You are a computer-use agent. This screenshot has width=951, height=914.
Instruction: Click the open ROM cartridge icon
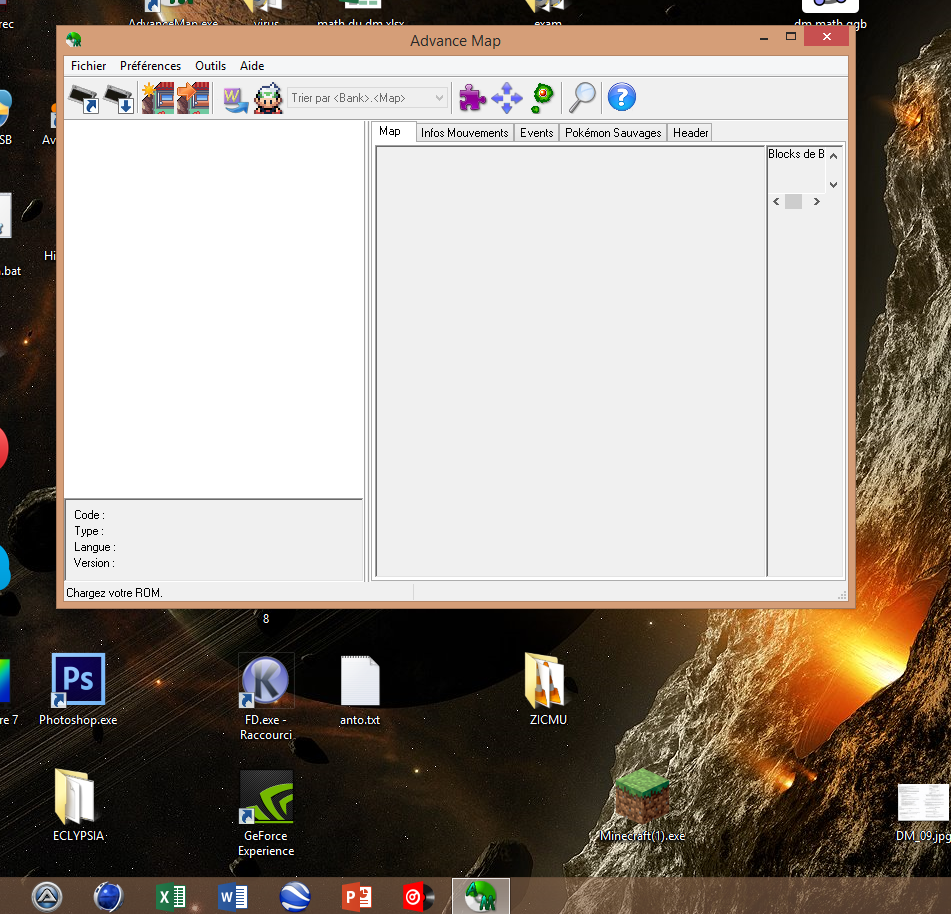click(83, 98)
